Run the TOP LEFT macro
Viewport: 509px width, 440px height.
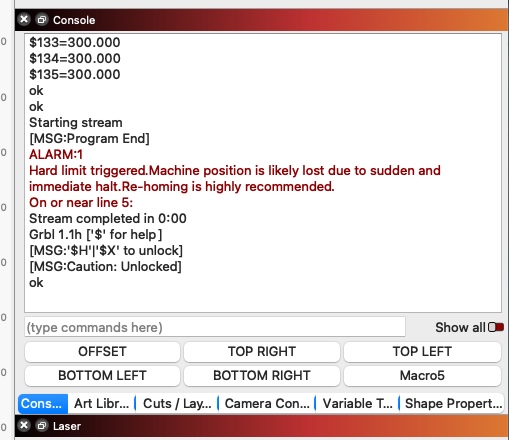click(x=422, y=352)
